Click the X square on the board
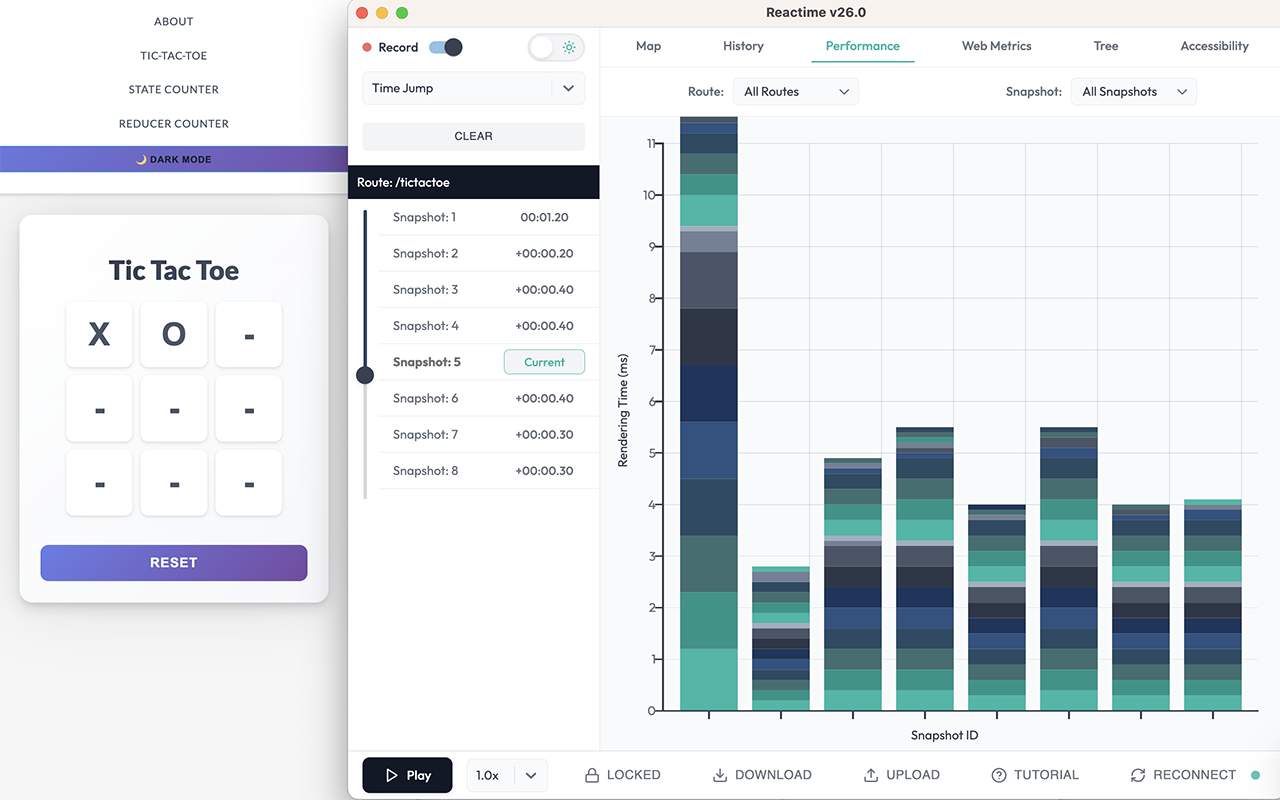This screenshot has width=1280, height=800. click(x=99, y=334)
